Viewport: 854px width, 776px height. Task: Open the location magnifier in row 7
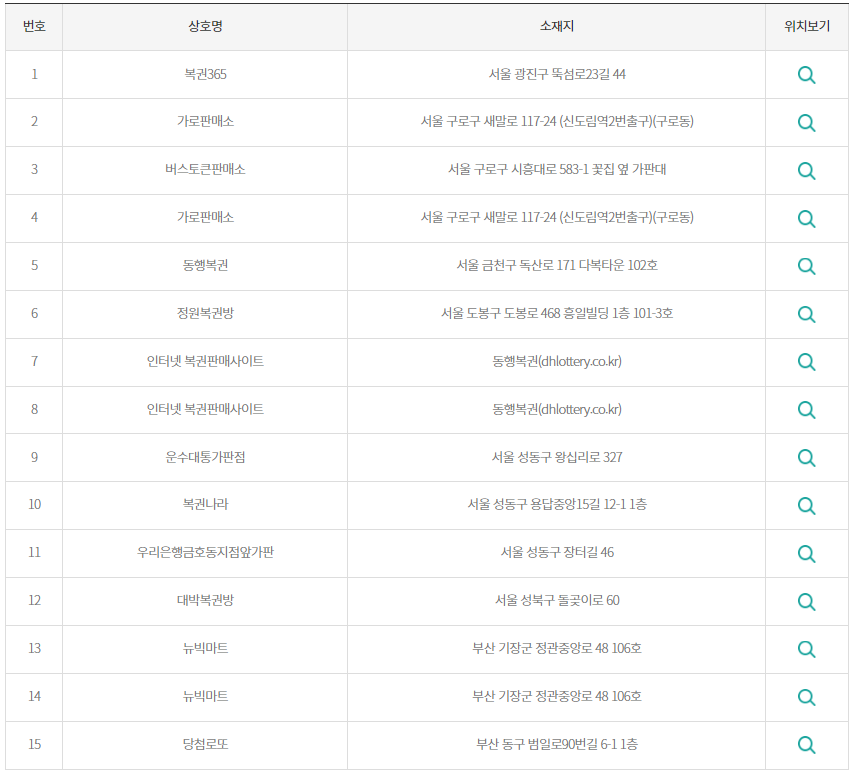coord(806,362)
